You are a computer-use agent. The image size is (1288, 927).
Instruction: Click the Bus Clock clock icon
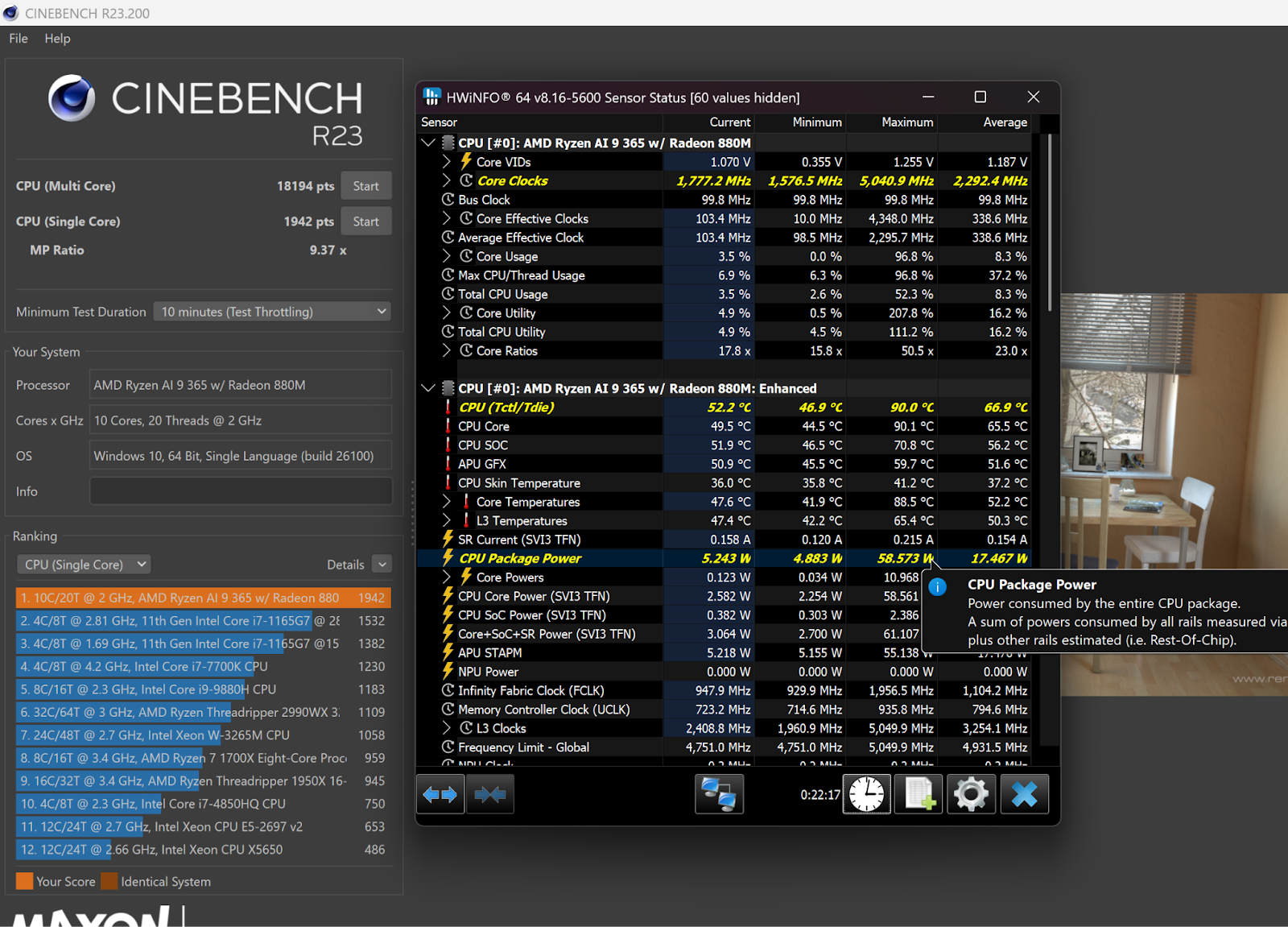pos(448,199)
